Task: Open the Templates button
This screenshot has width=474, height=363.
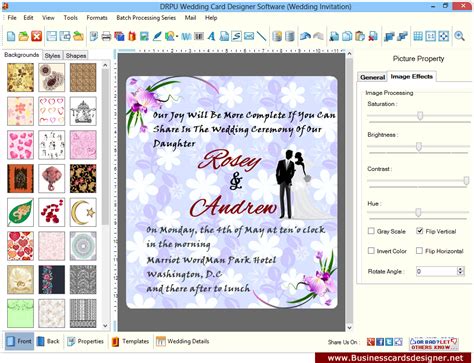Action: click(x=130, y=341)
